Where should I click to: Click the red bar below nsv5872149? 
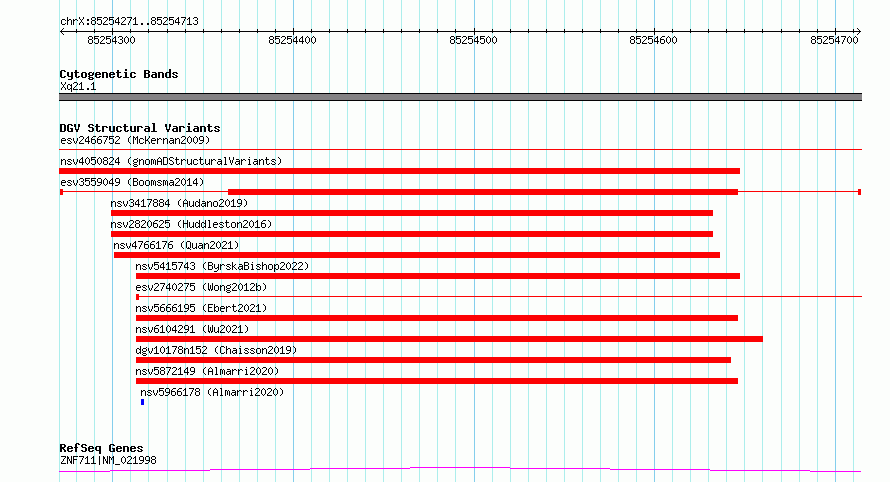pyautogui.click(x=436, y=381)
